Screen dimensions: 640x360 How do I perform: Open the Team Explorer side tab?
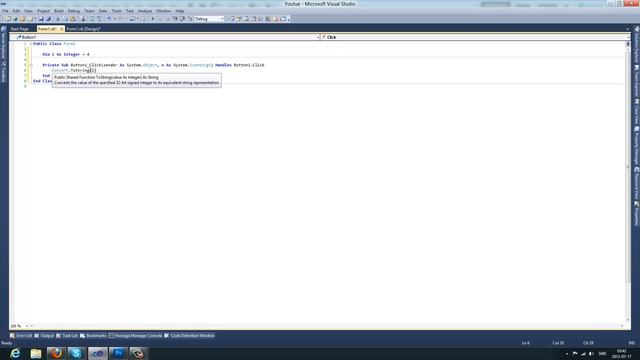(636, 82)
